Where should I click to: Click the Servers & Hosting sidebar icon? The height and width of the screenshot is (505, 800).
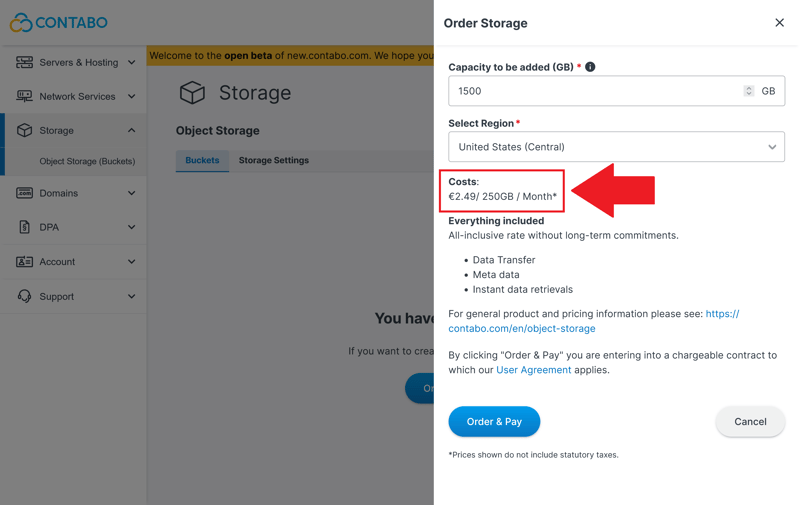pos(24,62)
